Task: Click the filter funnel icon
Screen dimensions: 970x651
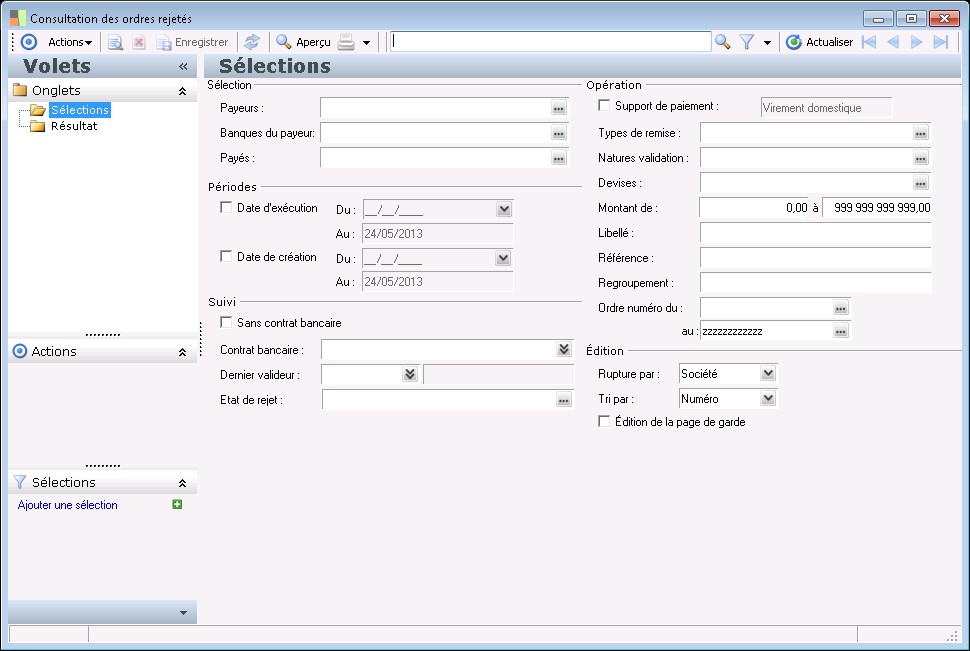Action: [x=746, y=42]
